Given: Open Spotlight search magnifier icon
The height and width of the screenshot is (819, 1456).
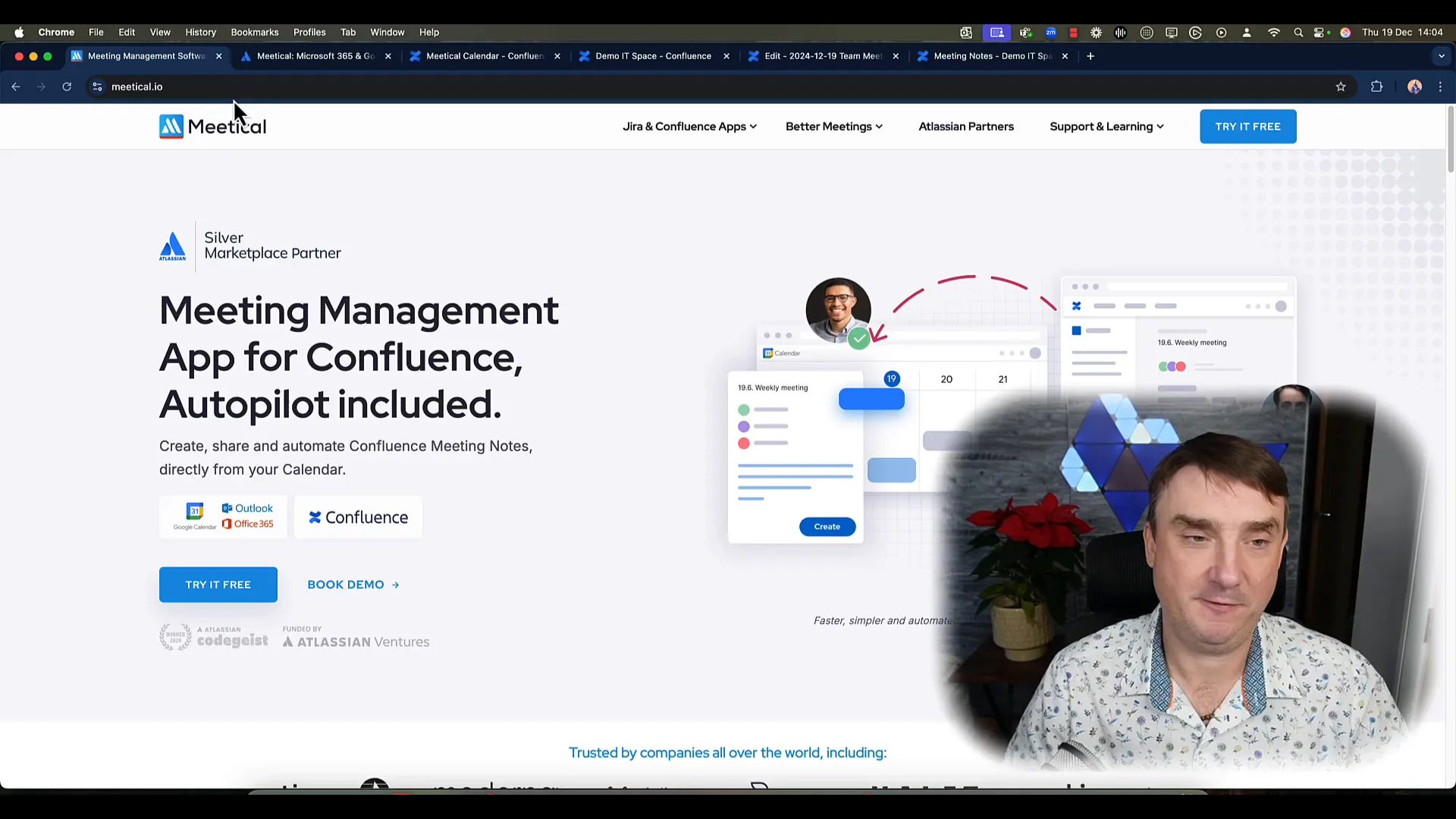Looking at the screenshot, I should click(1298, 33).
